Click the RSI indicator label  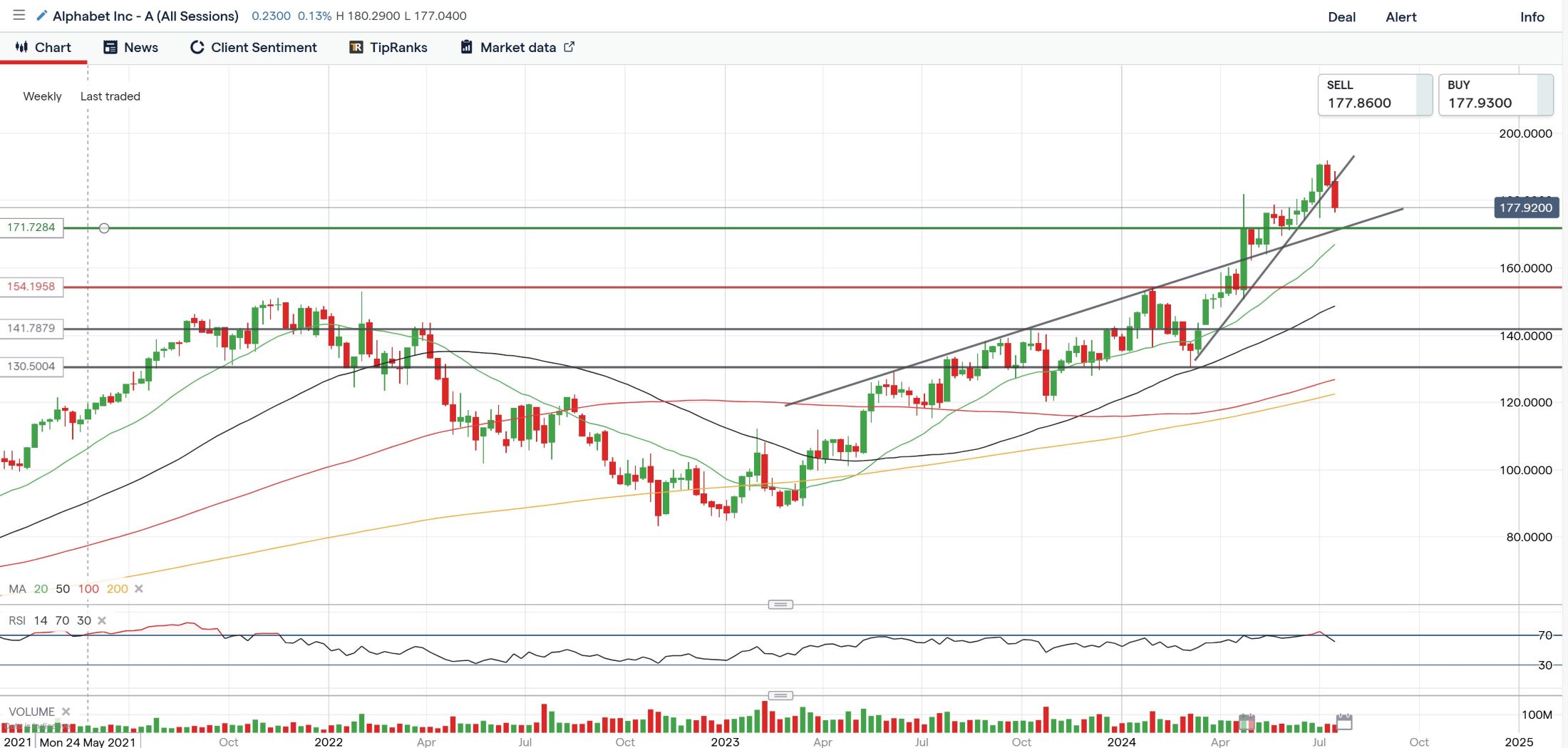click(x=17, y=620)
